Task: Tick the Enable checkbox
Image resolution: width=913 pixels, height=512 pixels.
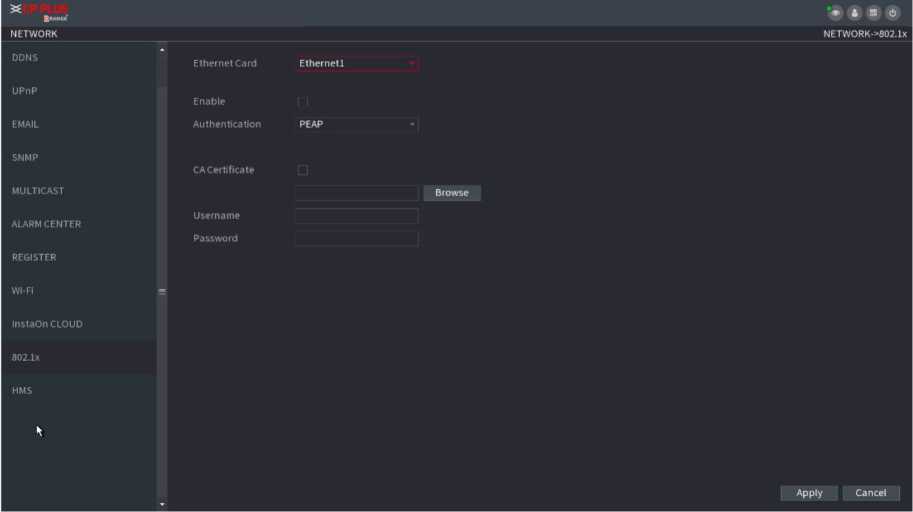Action: (x=303, y=102)
